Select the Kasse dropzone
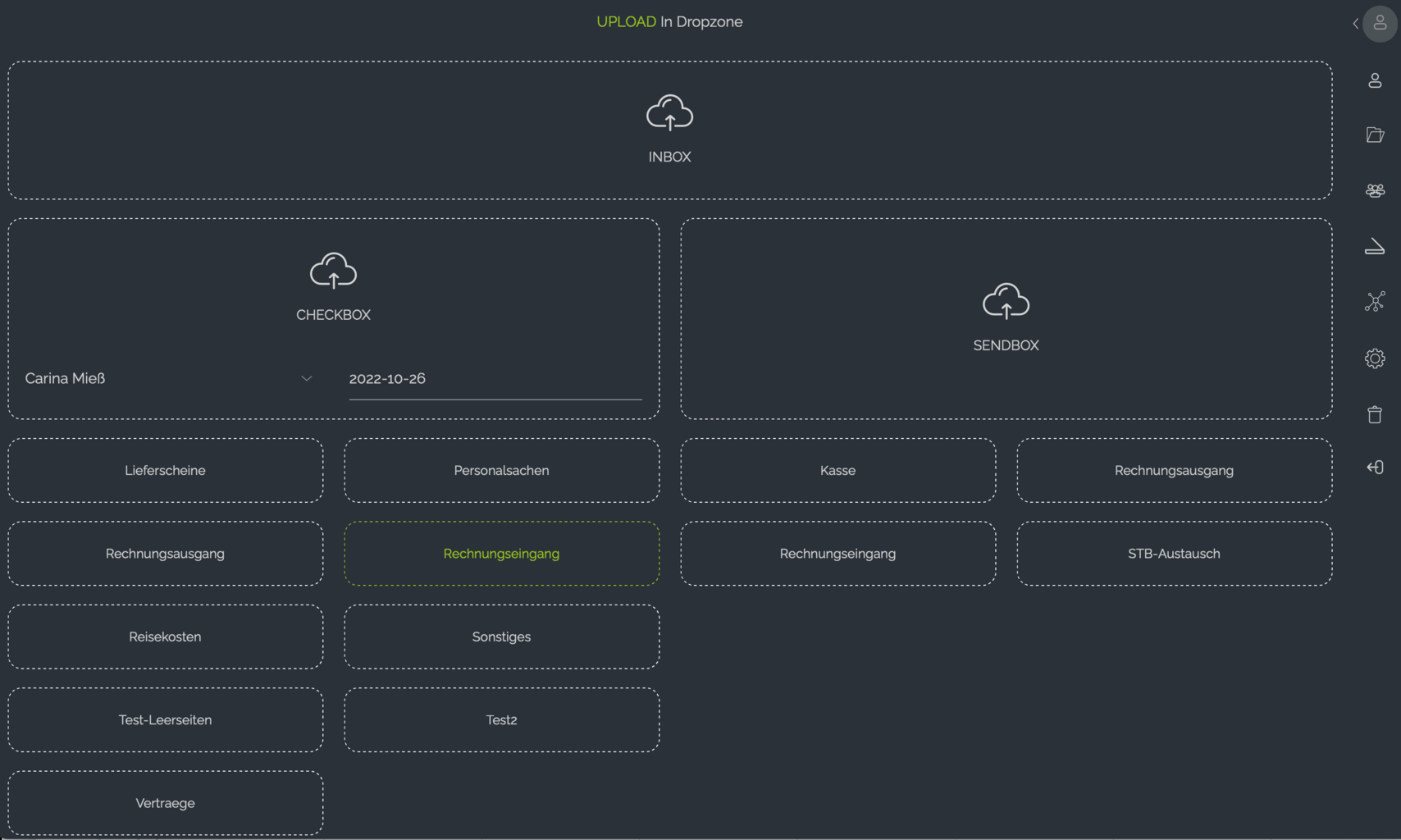 (x=837, y=471)
